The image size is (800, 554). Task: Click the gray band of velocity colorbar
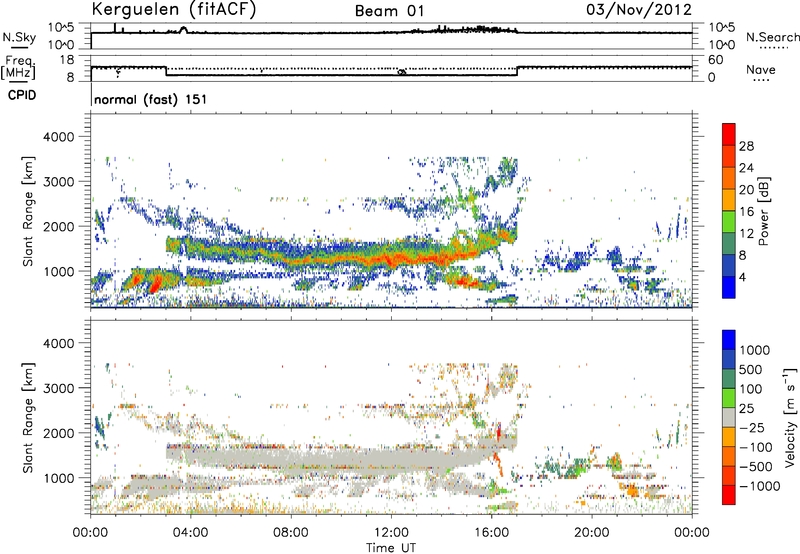pos(729,417)
